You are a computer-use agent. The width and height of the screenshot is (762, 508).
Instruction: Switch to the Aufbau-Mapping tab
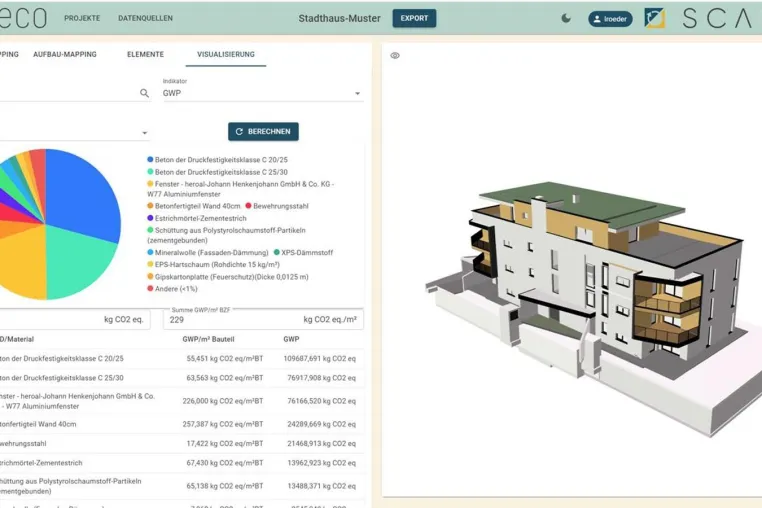(65, 54)
